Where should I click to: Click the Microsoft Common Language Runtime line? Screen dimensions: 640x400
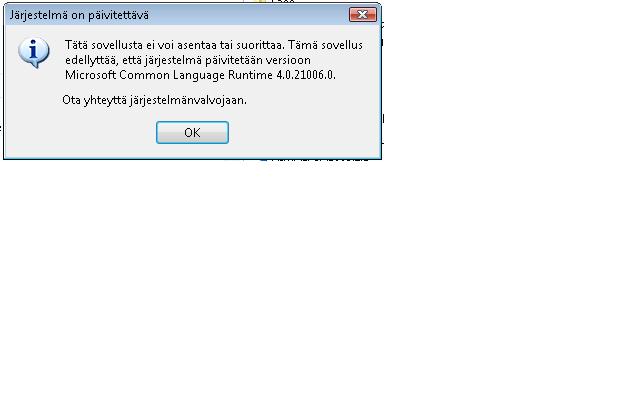click(200, 75)
